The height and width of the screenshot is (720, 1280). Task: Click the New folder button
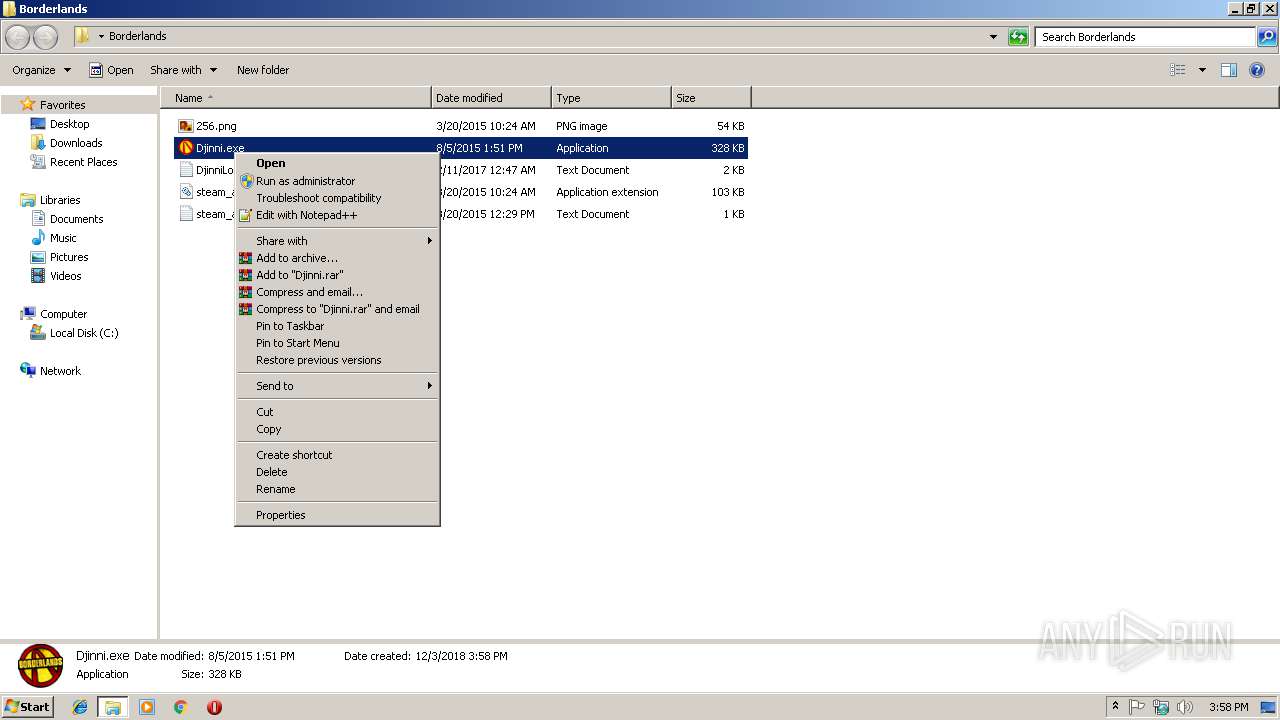point(263,70)
